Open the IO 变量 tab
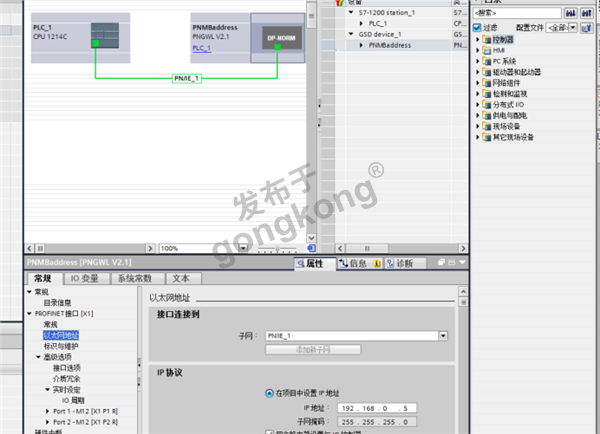Image resolution: width=600 pixels, height=434 pixels. [85, 278]
